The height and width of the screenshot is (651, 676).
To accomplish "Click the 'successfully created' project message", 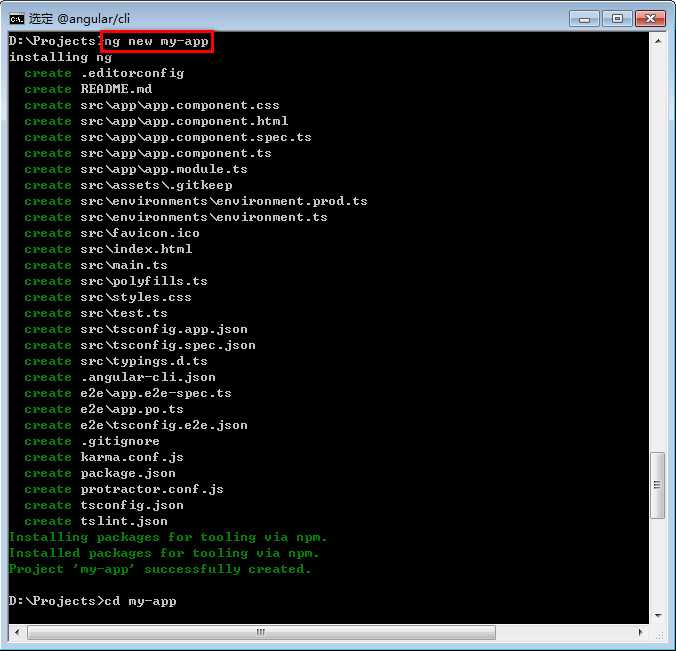I will (160, 569).
